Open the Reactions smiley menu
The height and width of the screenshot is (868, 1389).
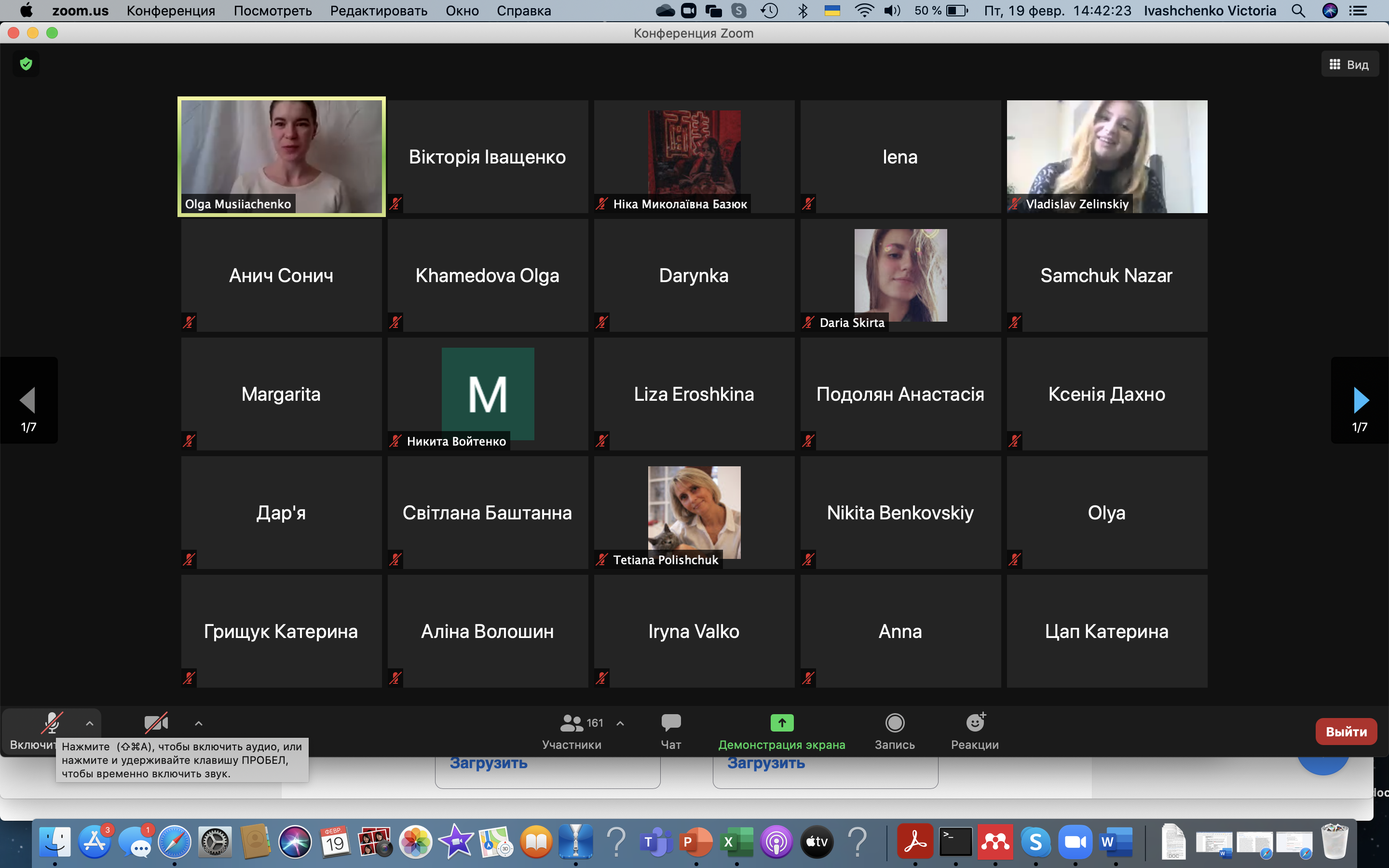tap(975, 723)
